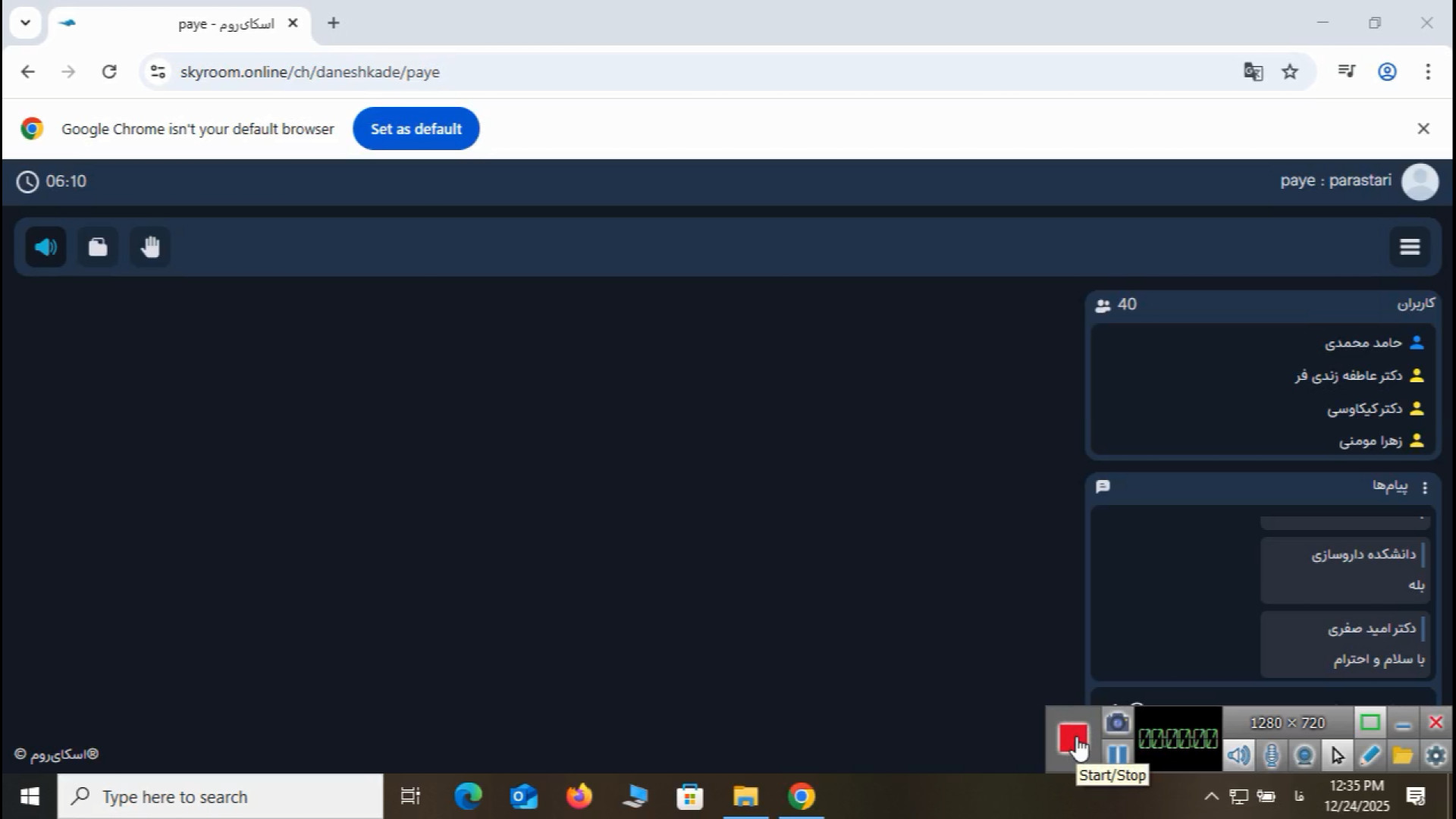This screenshot has height=819, width=1456.
Task: Select the paye Skyroom browser tab
Action: 182,24
